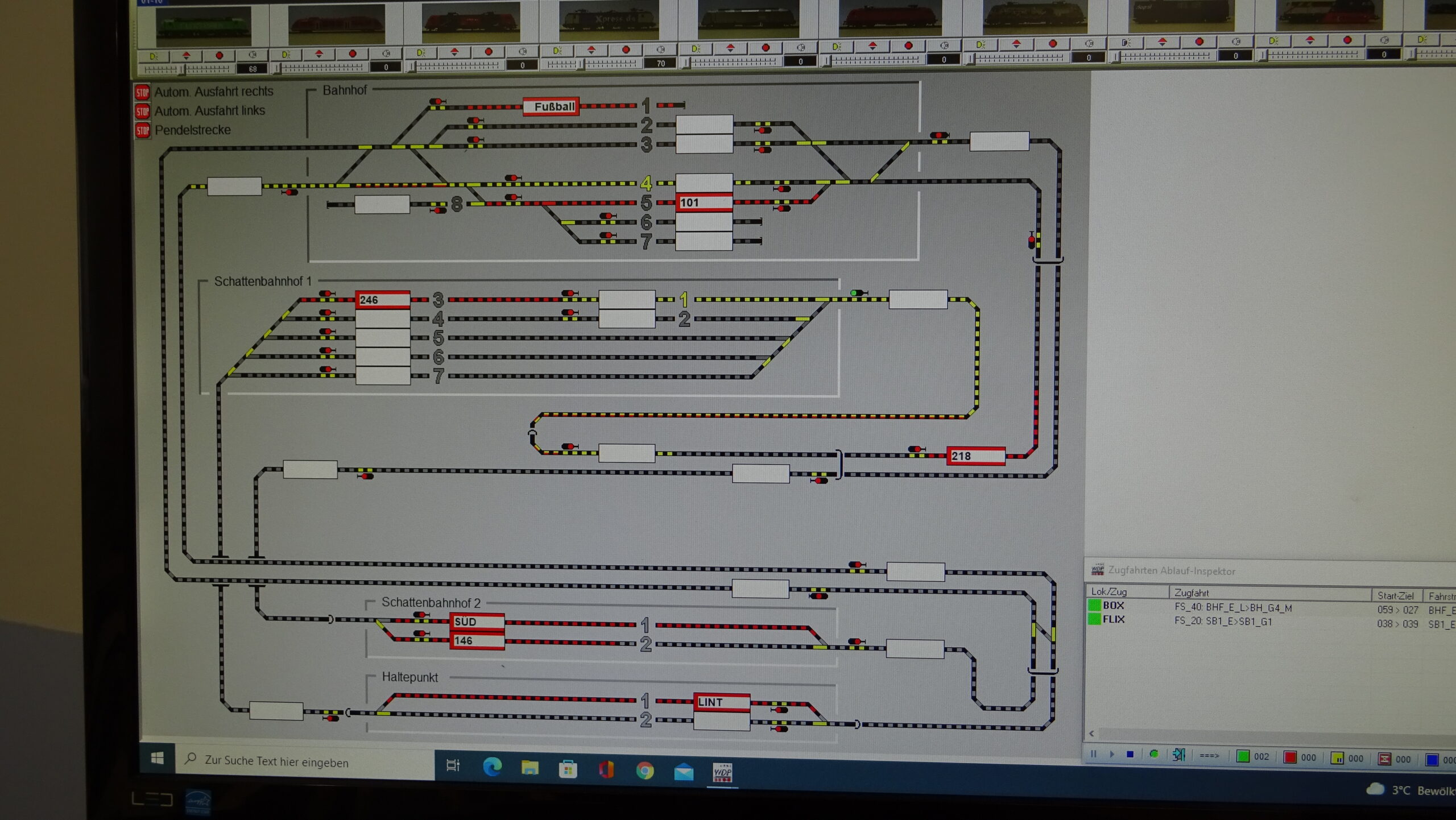
Task: Click the Start-Ziel column header
Action: (1396, 595)
